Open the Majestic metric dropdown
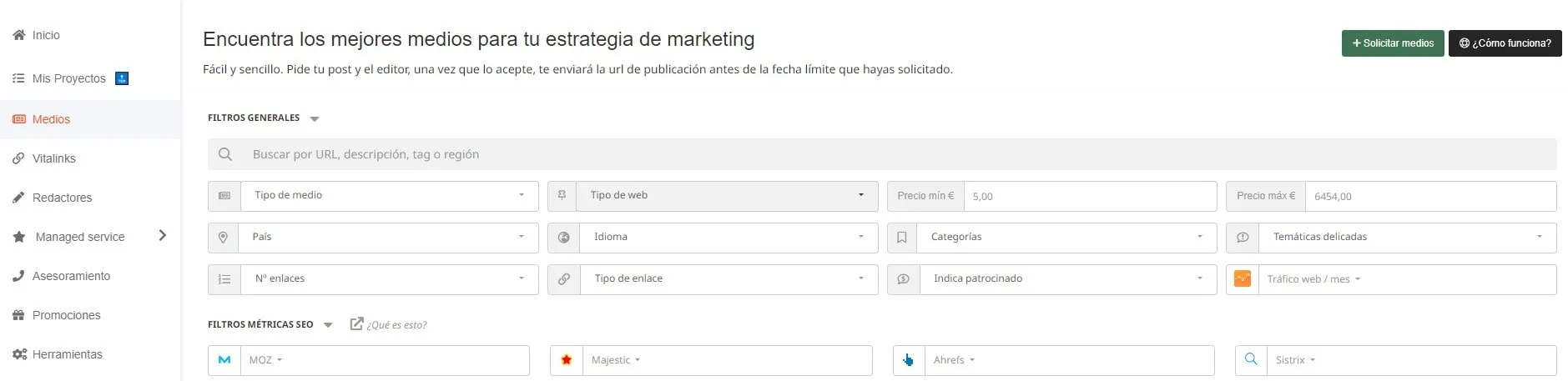1568x381 pixels. point(616,360)
